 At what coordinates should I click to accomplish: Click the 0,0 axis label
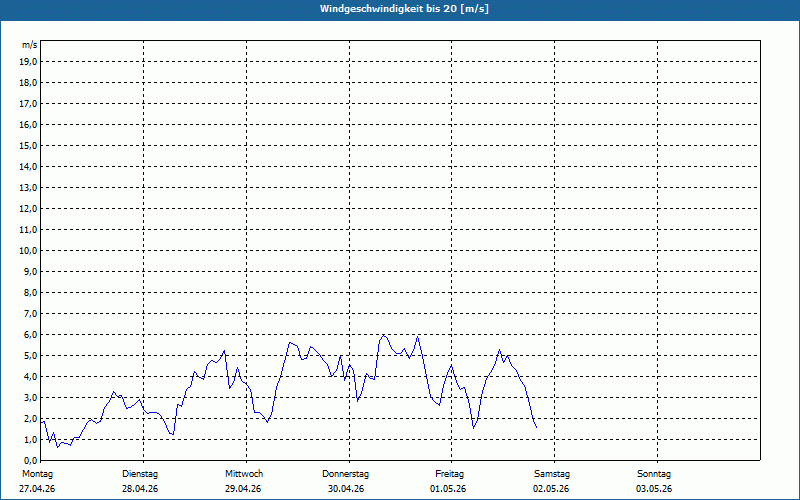30,461
